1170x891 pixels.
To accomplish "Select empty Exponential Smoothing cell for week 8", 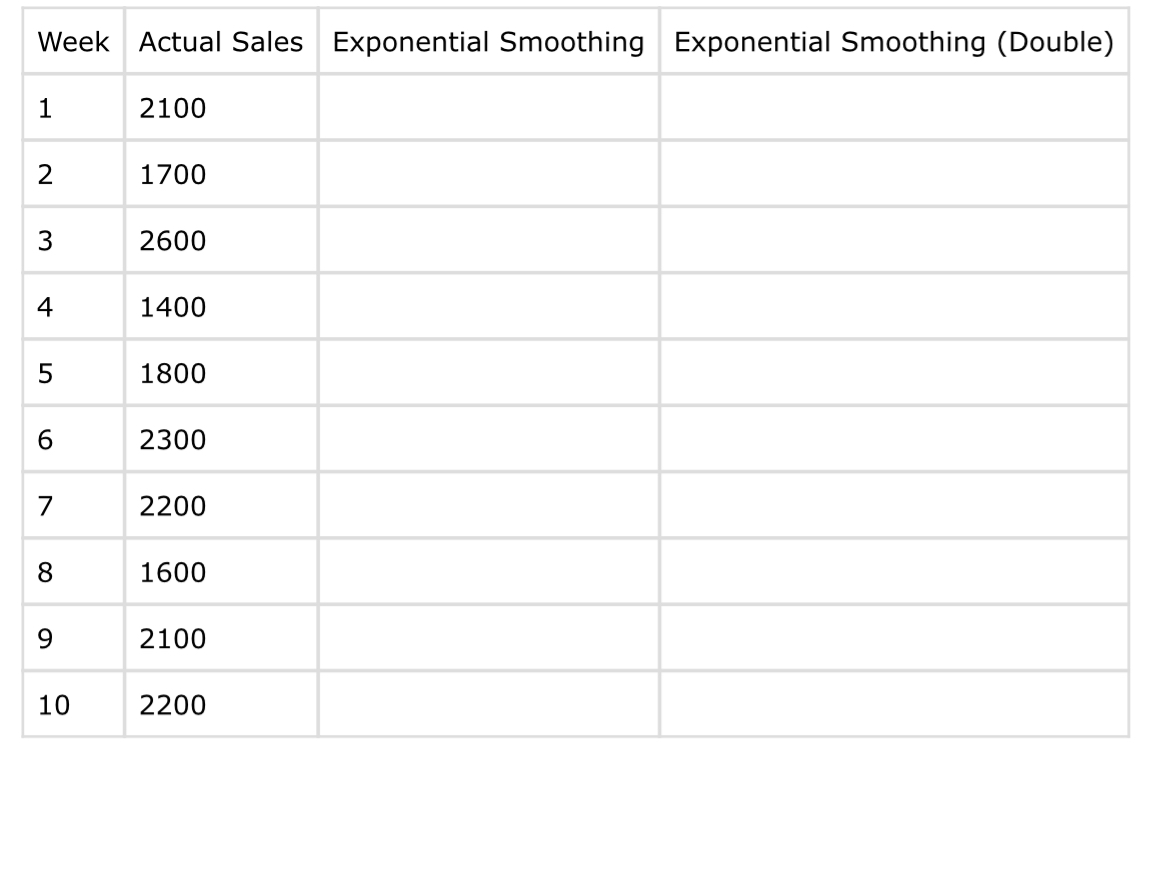I will click(489, 572).
